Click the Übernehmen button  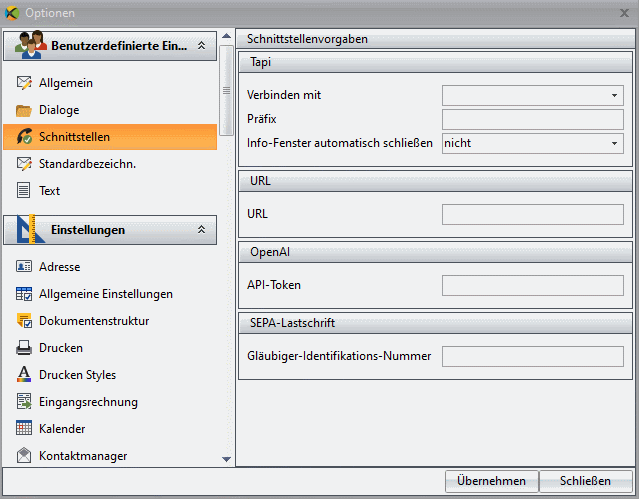tap(491, 481)
